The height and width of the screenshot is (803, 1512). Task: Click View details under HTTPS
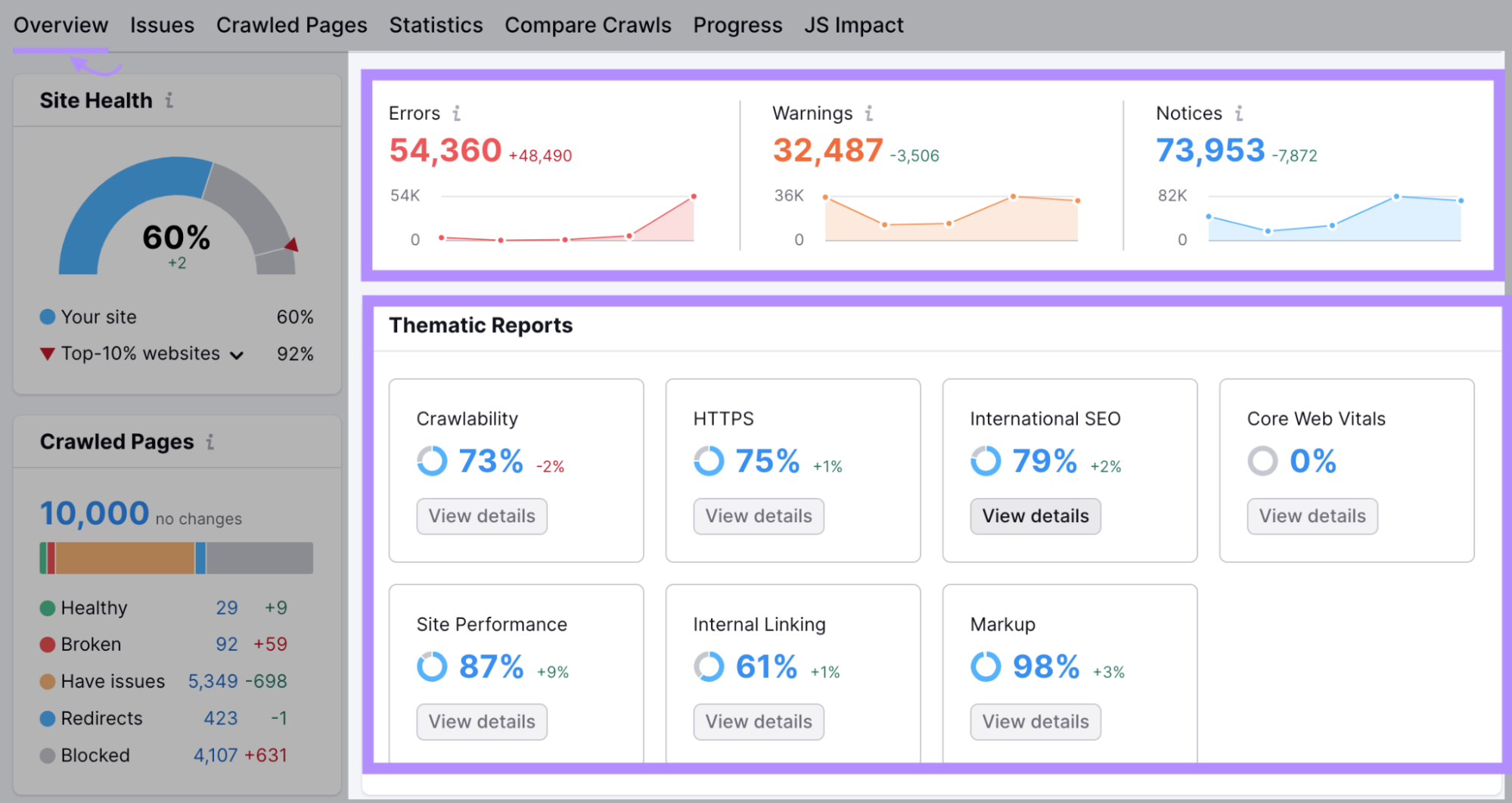[758, 515]
